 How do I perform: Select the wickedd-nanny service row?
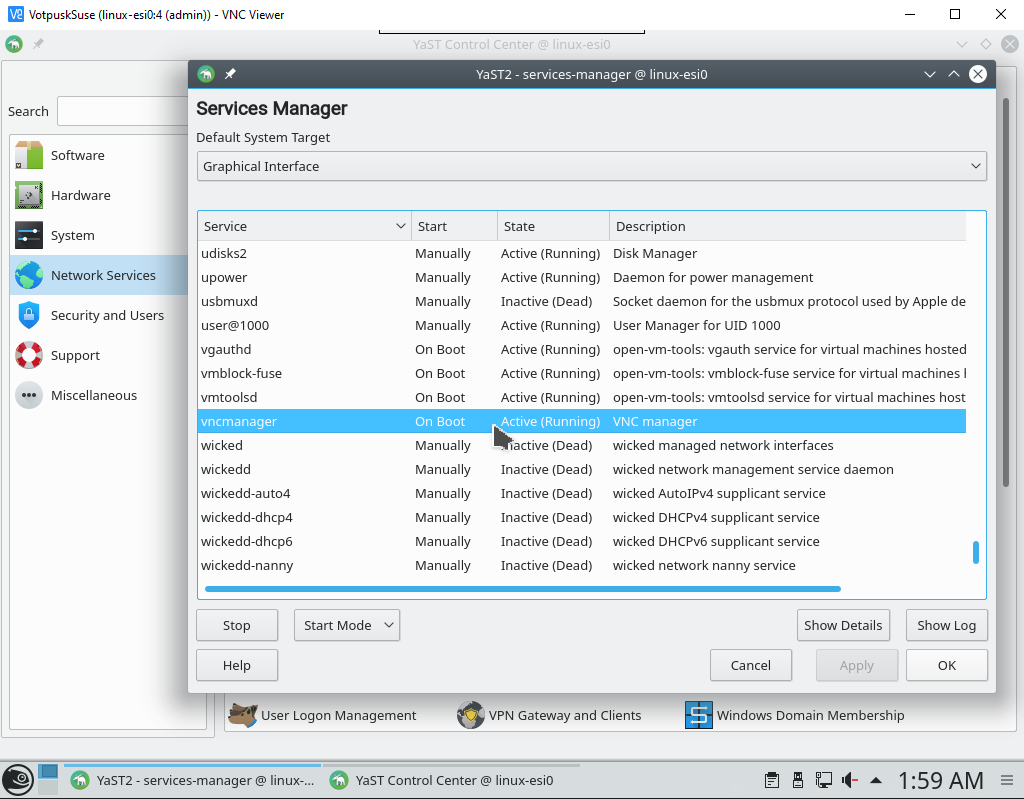point(582,566)
